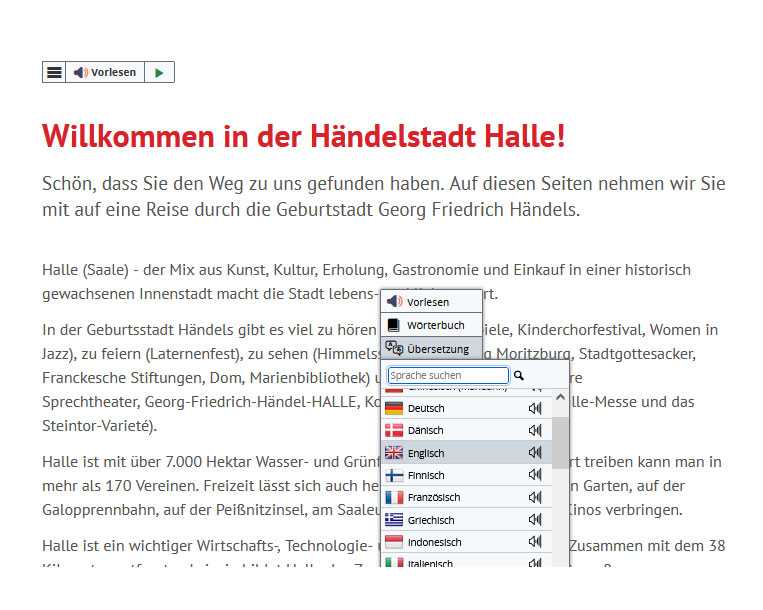Click the scroll-up arrow of language list

(x=561, y=397)
